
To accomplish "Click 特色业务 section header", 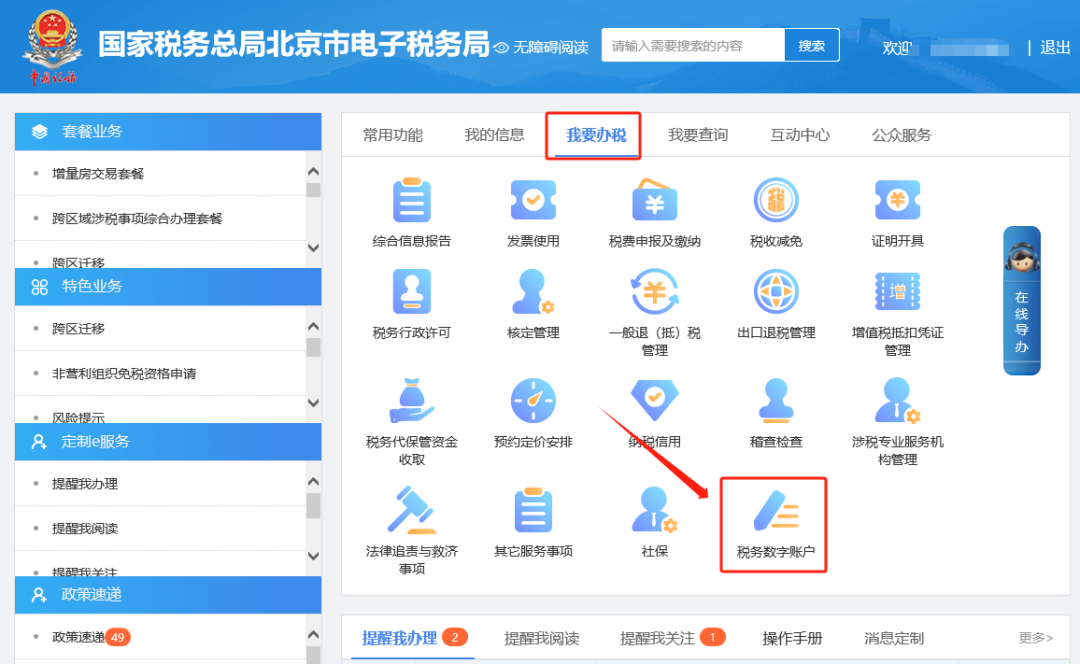I will pyautogui.click(x=168, y=287).
